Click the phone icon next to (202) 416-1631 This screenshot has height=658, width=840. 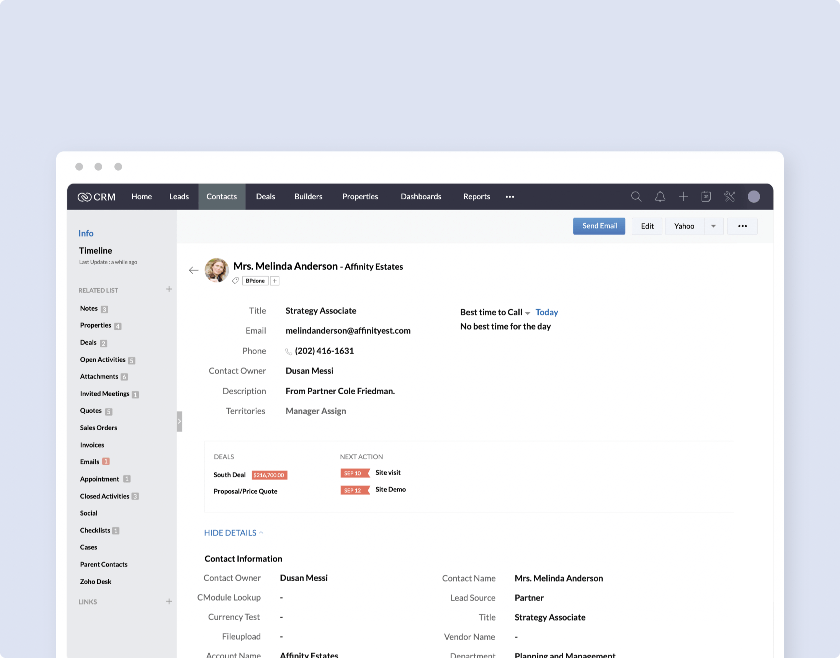point(289,352)
